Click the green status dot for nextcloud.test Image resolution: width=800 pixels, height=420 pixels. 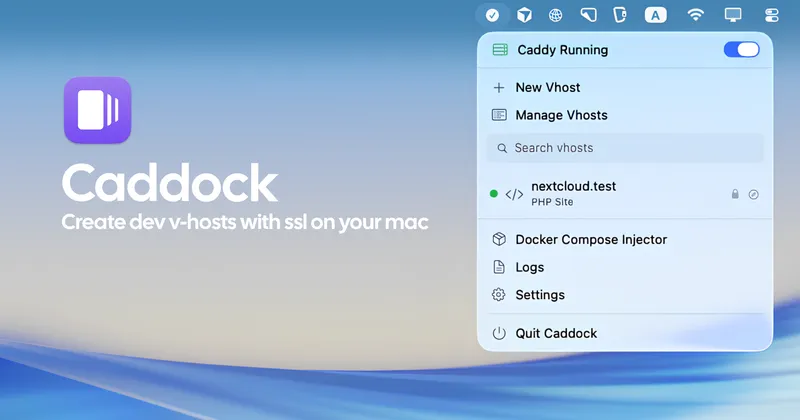coord(493,194)
